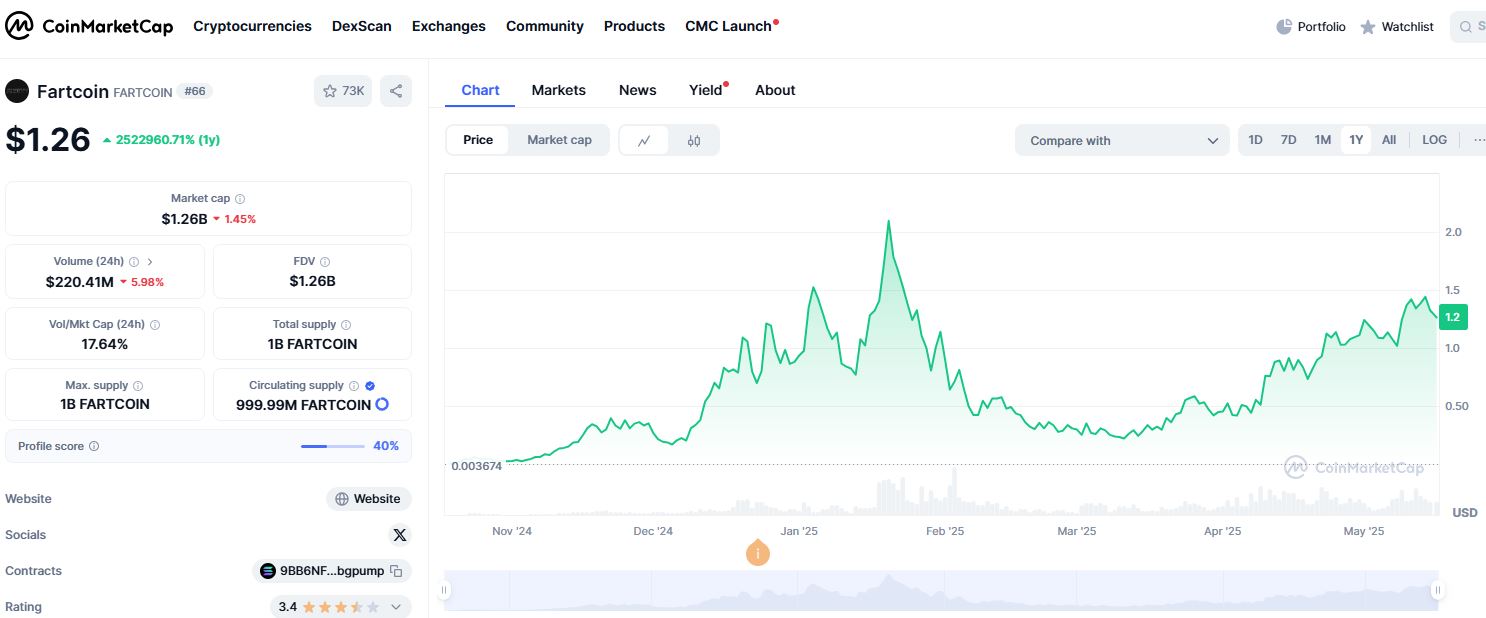Set chart range to 1M
1486x618 pixels.
click(x=1323, y=140)
